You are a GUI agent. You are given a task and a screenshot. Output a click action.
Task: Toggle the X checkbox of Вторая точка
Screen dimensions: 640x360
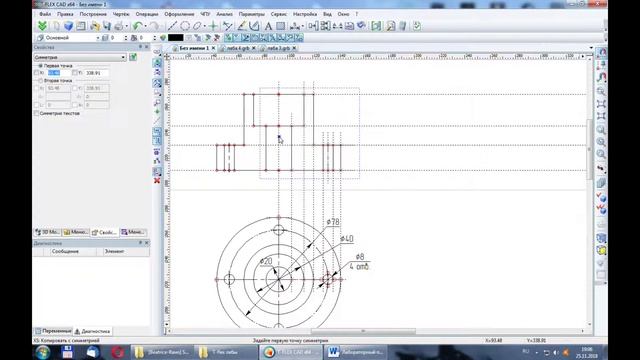pyautogui.click(x=36, y=88)
